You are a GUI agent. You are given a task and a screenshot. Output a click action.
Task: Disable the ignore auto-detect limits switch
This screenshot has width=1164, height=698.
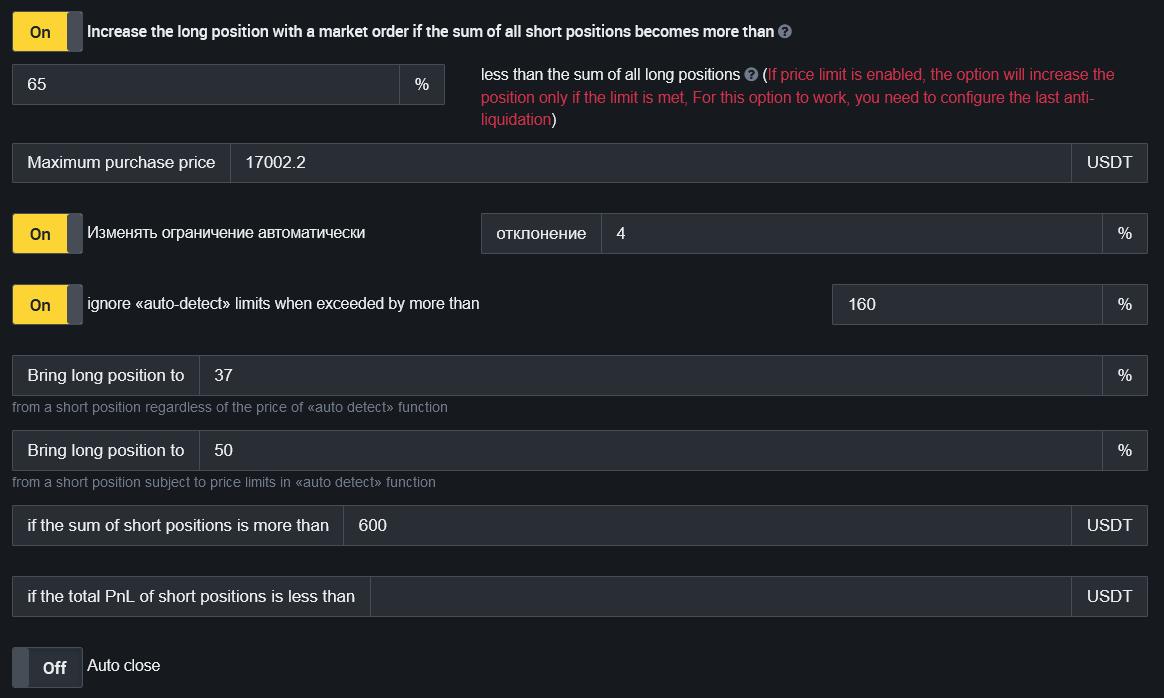pyautogui.click(x=47, y=305)
